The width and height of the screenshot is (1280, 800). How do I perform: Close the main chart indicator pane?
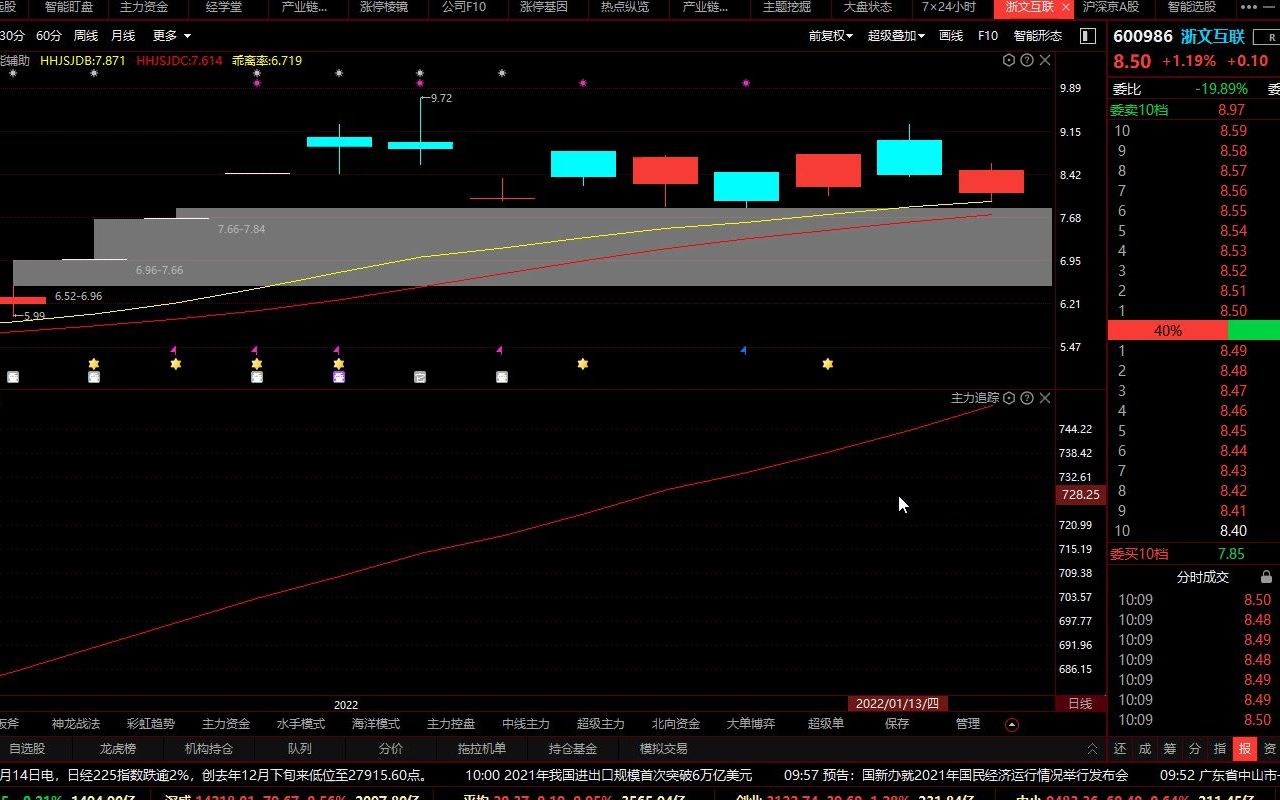tap(1045, 60)
